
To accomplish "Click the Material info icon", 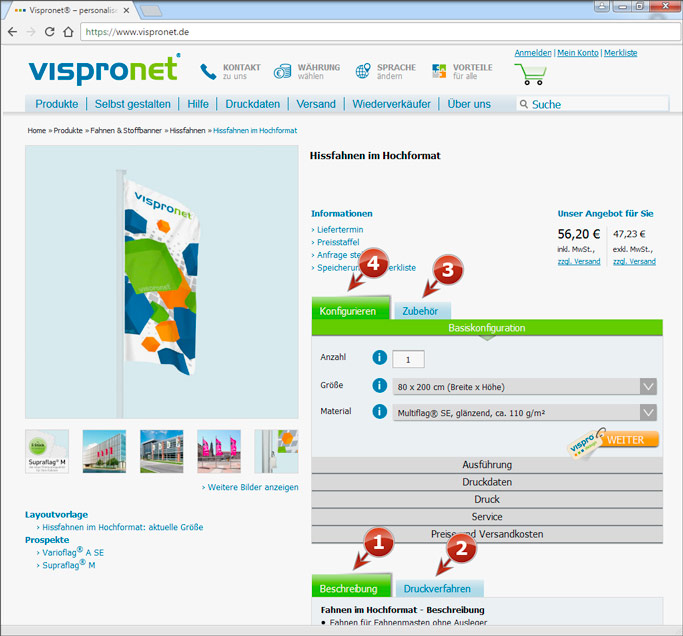I will [x=379, y=412].
